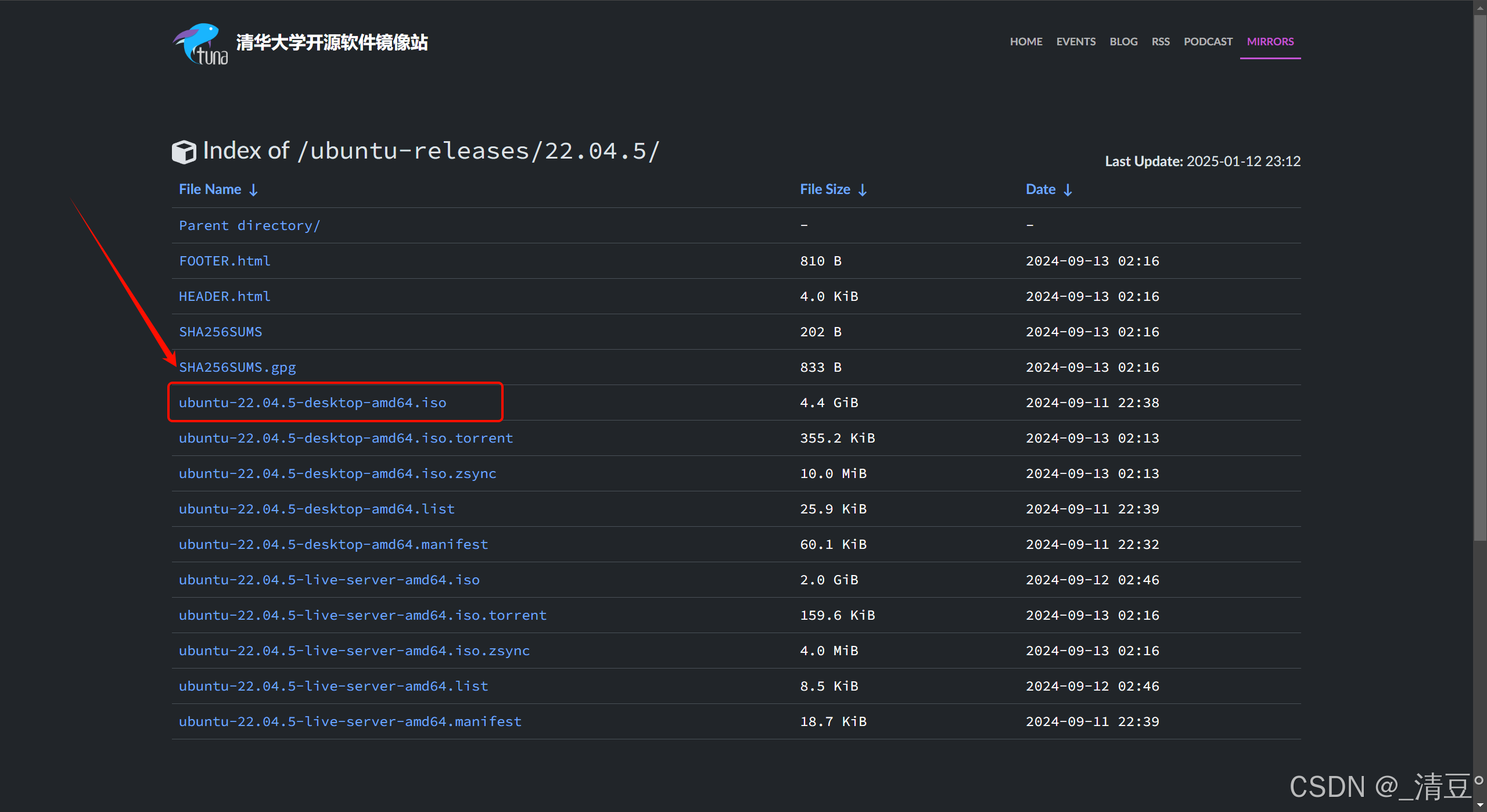Click the File Size sort arrow

(x=863, y=190)
